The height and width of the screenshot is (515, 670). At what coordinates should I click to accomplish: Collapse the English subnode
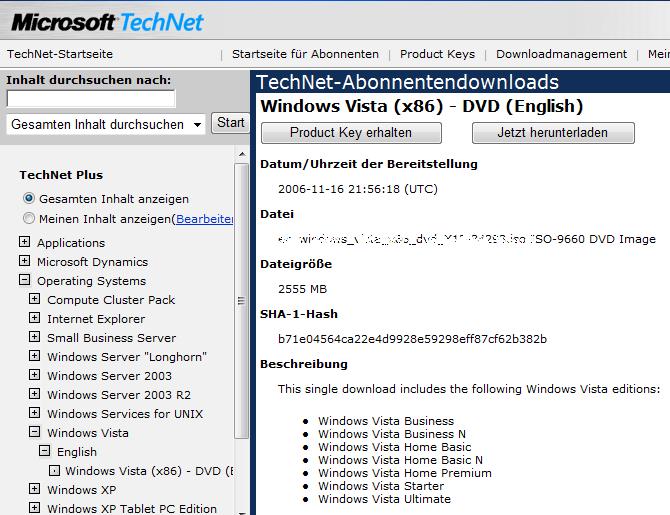coord(44,451)
